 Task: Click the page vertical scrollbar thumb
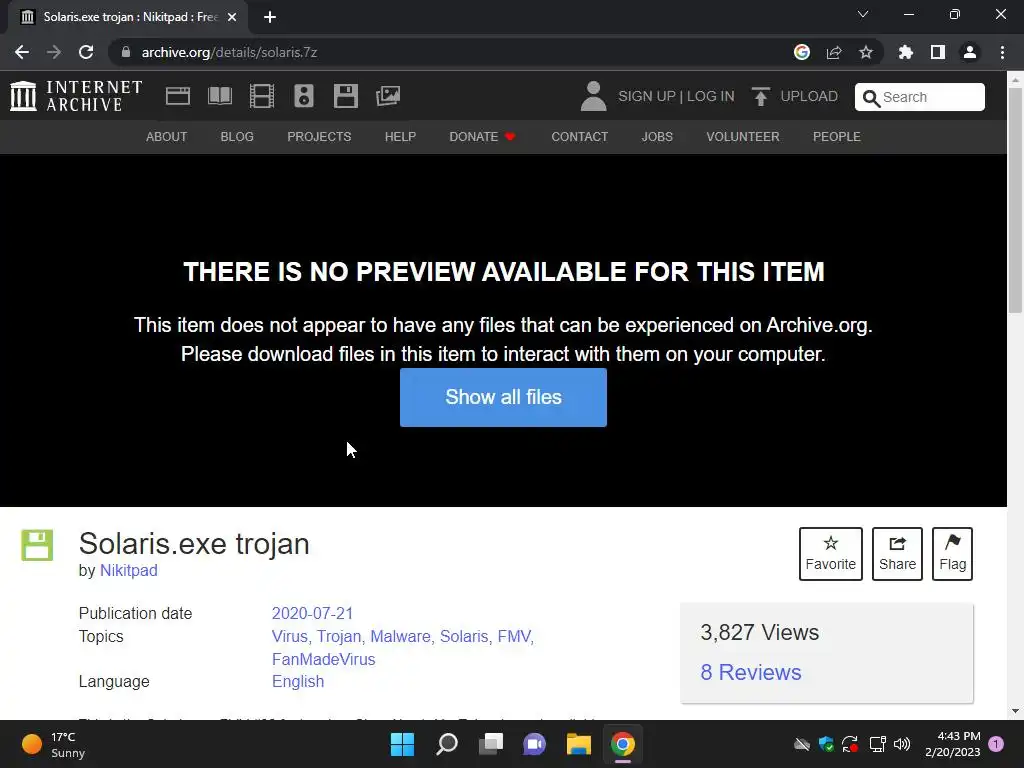pos(1015,199)
